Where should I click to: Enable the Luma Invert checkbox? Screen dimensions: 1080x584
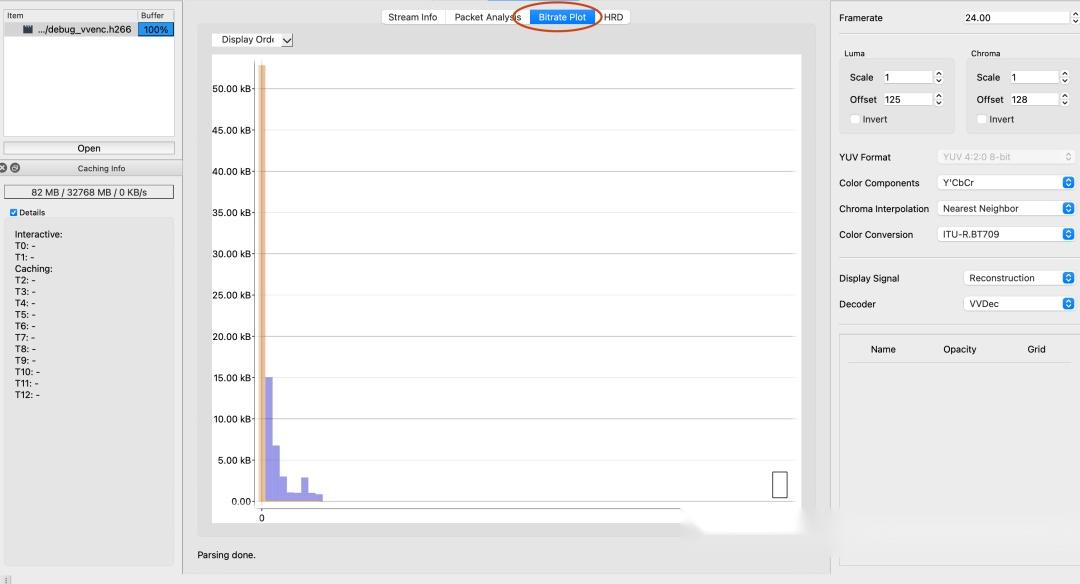click(x=855, y=119)
